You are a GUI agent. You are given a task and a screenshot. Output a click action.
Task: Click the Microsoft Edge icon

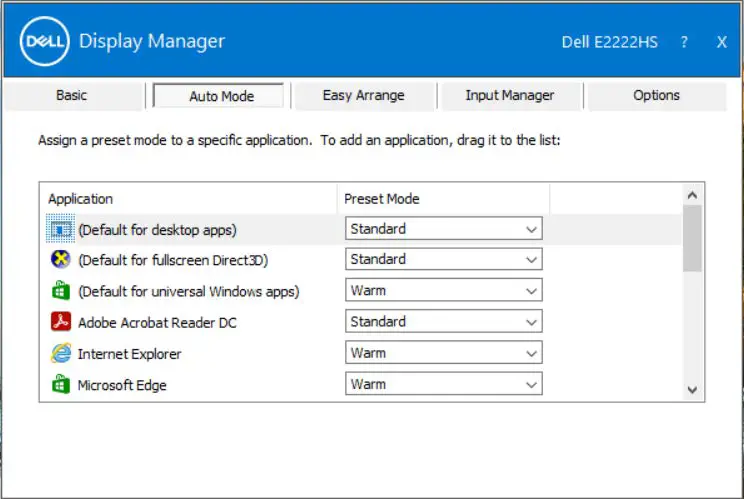(x=60, y=384)
